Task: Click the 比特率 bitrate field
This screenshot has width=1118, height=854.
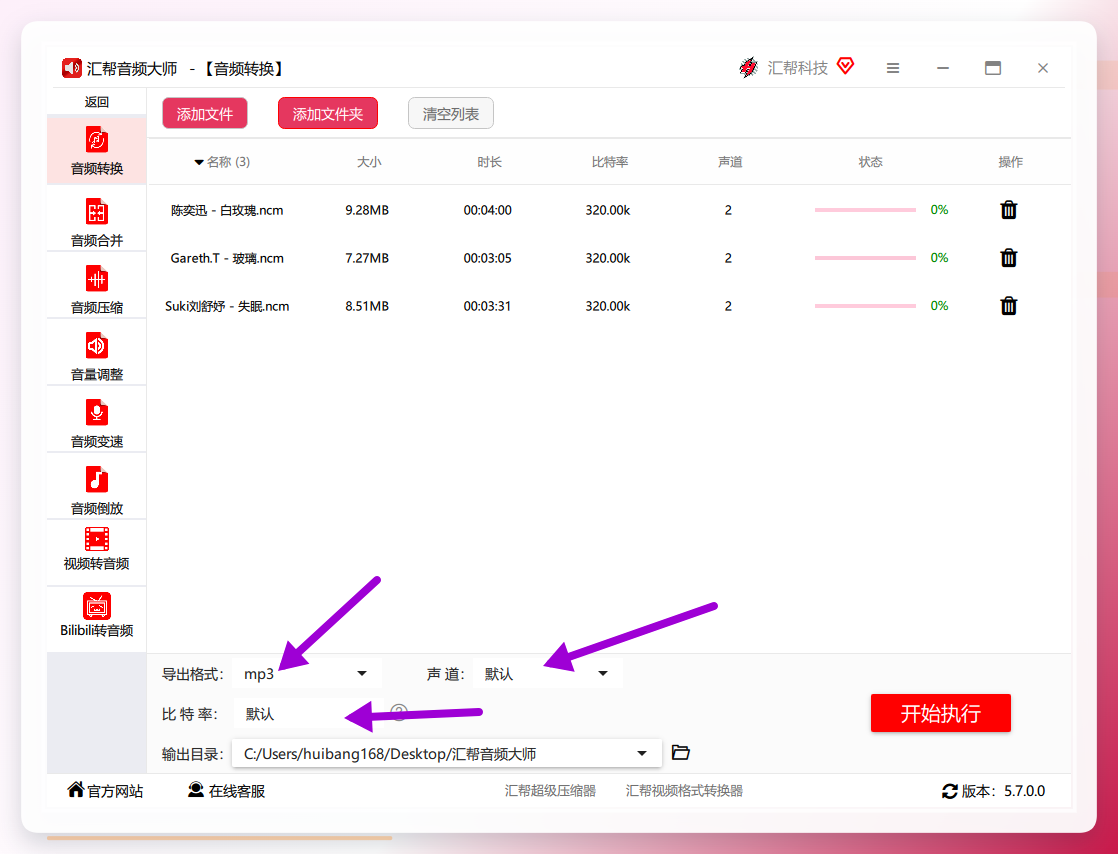Action: tap(308, 714)
